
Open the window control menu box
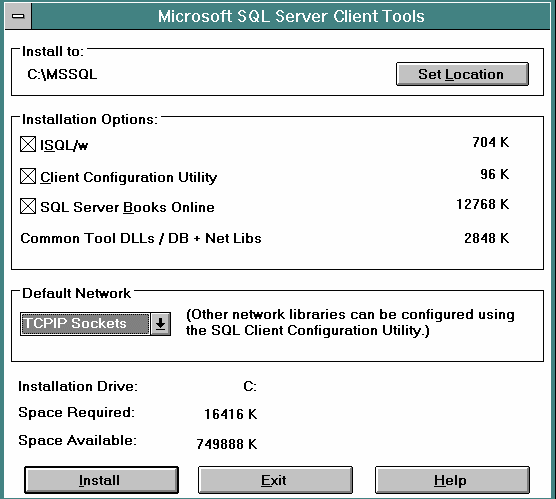point(18,16)
